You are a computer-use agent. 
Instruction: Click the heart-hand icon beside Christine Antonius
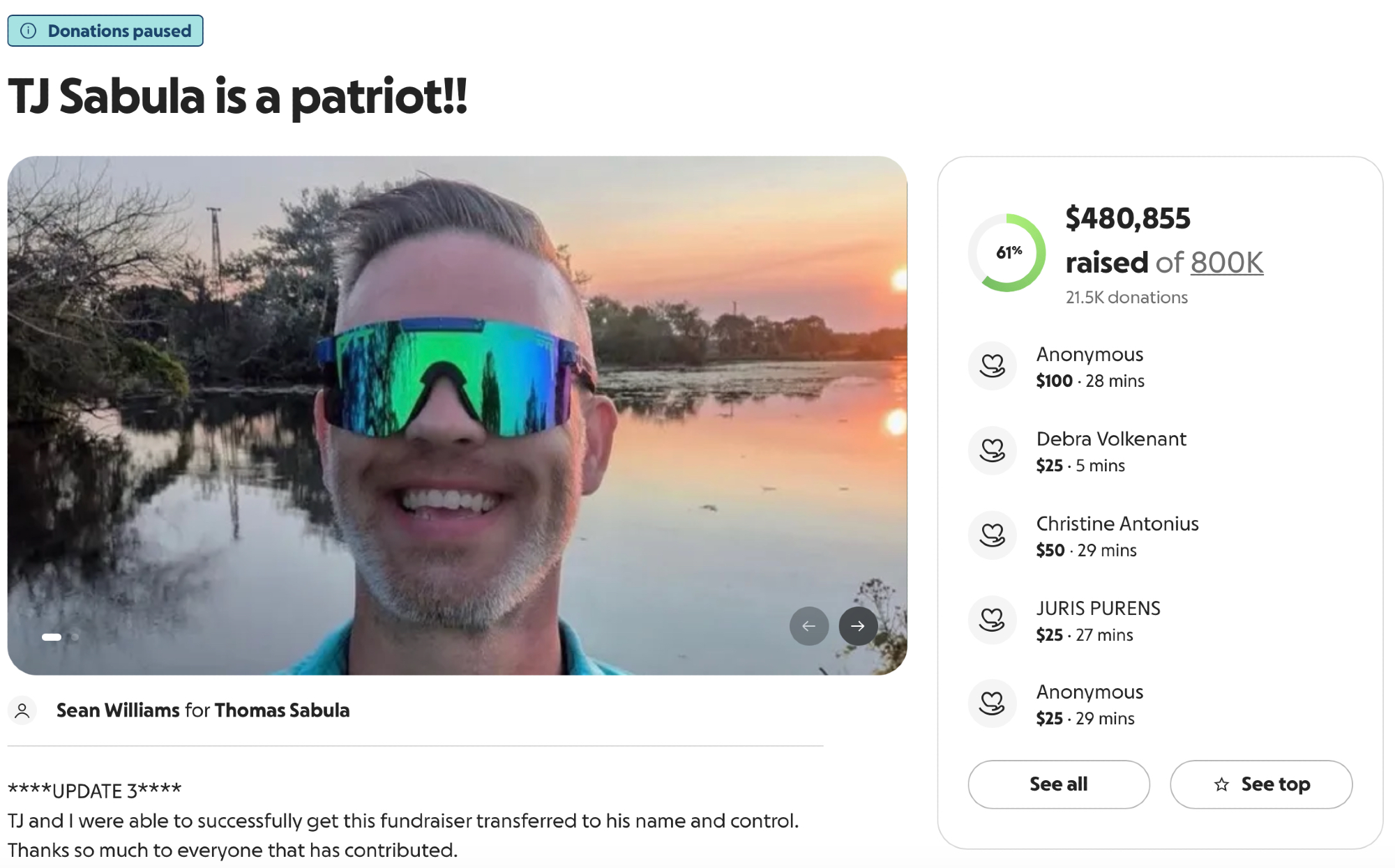pos(992,535)
